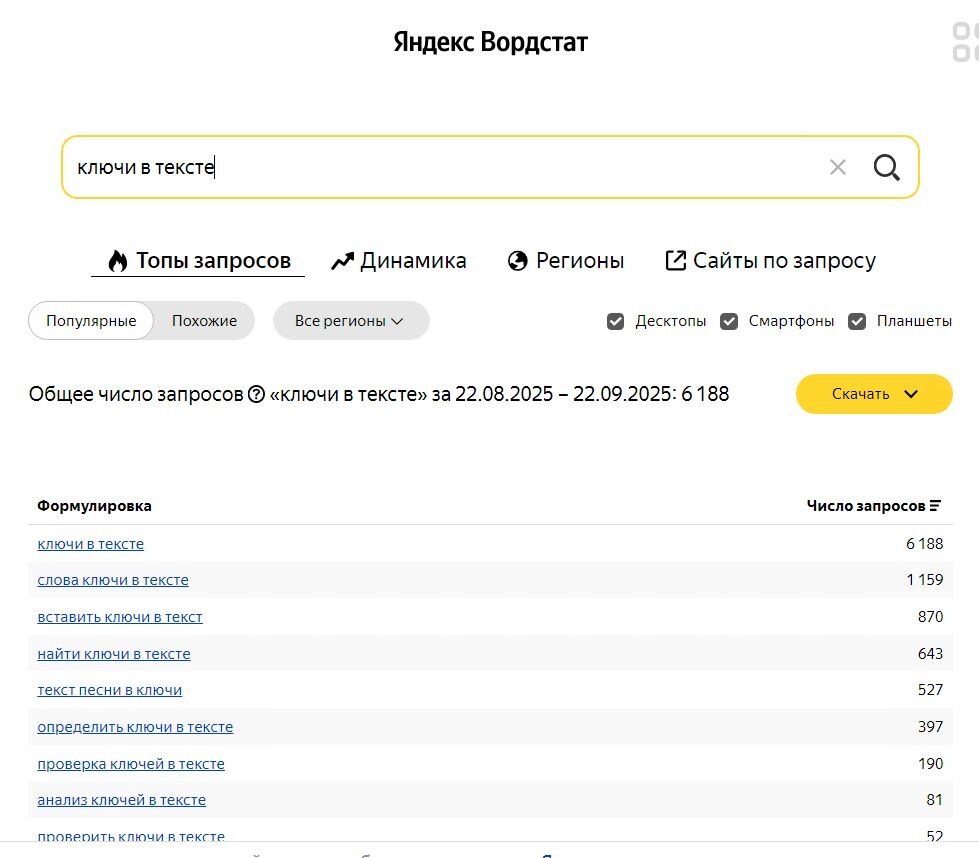979x858 pixels.
Task: Click the 527 count cell
Action: 930,690
